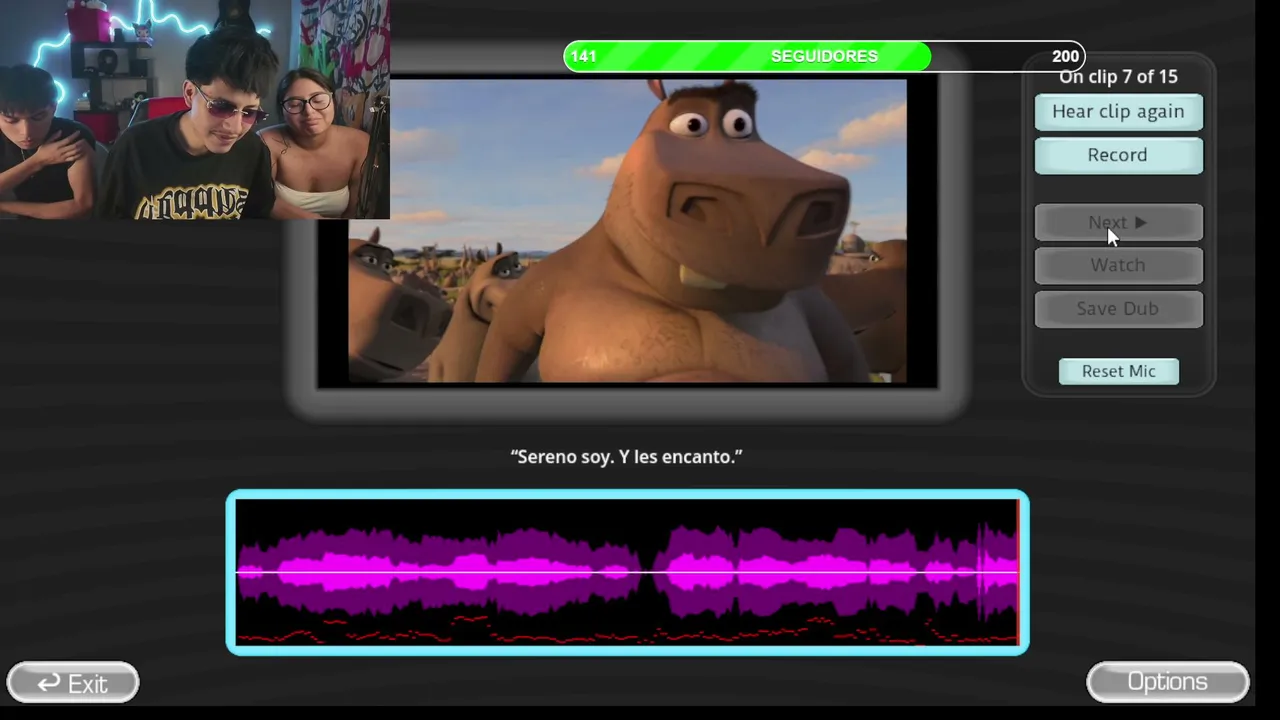Click the Hear clip again button

click(x=1118, y=112)
